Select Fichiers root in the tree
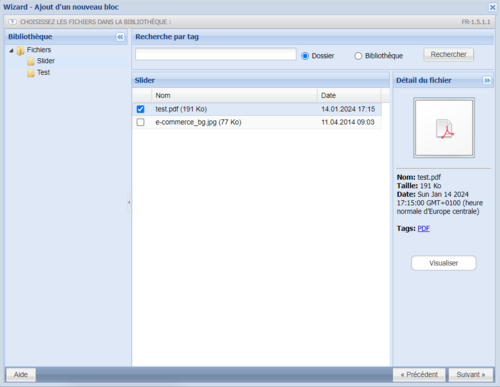This screenshot has width=500, height=387. 39,50
